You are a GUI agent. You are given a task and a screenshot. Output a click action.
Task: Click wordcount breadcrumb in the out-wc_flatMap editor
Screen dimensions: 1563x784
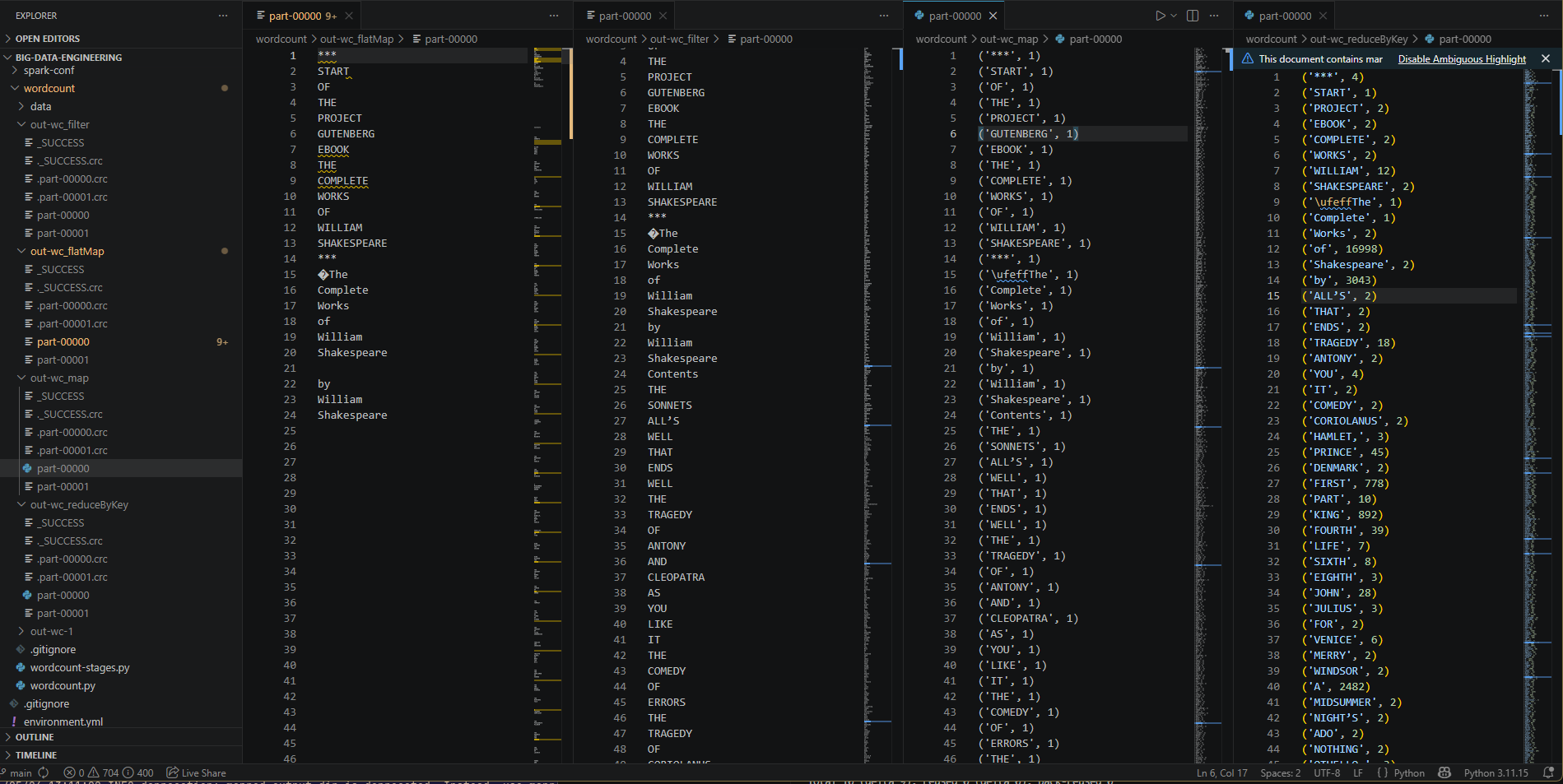281,39
